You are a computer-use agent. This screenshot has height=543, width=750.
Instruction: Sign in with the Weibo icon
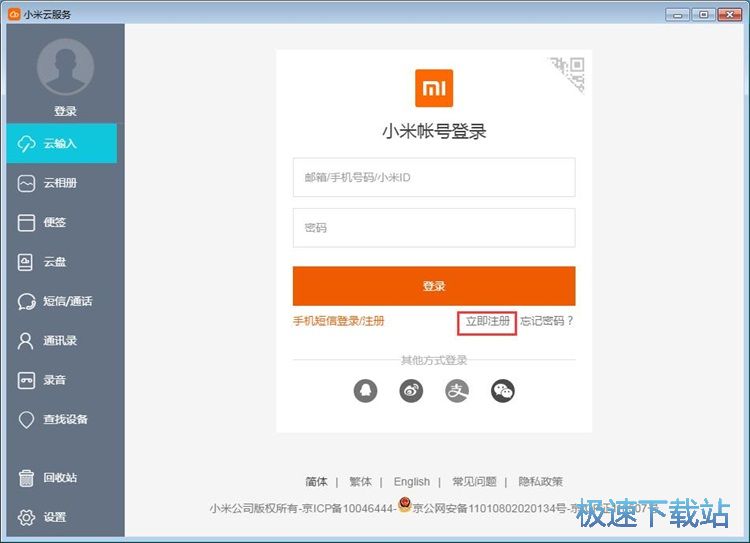pyautogui.click(x=411, y=391)
